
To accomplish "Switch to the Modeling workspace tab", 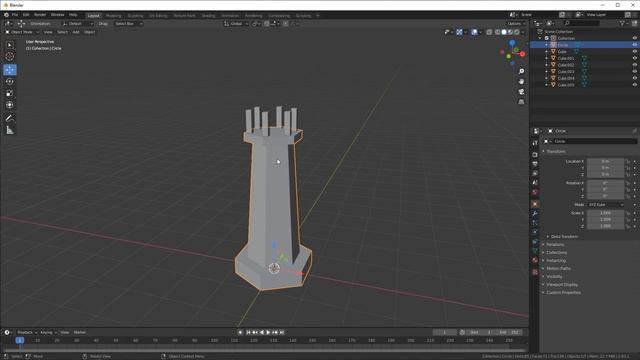I will point(113,16).
